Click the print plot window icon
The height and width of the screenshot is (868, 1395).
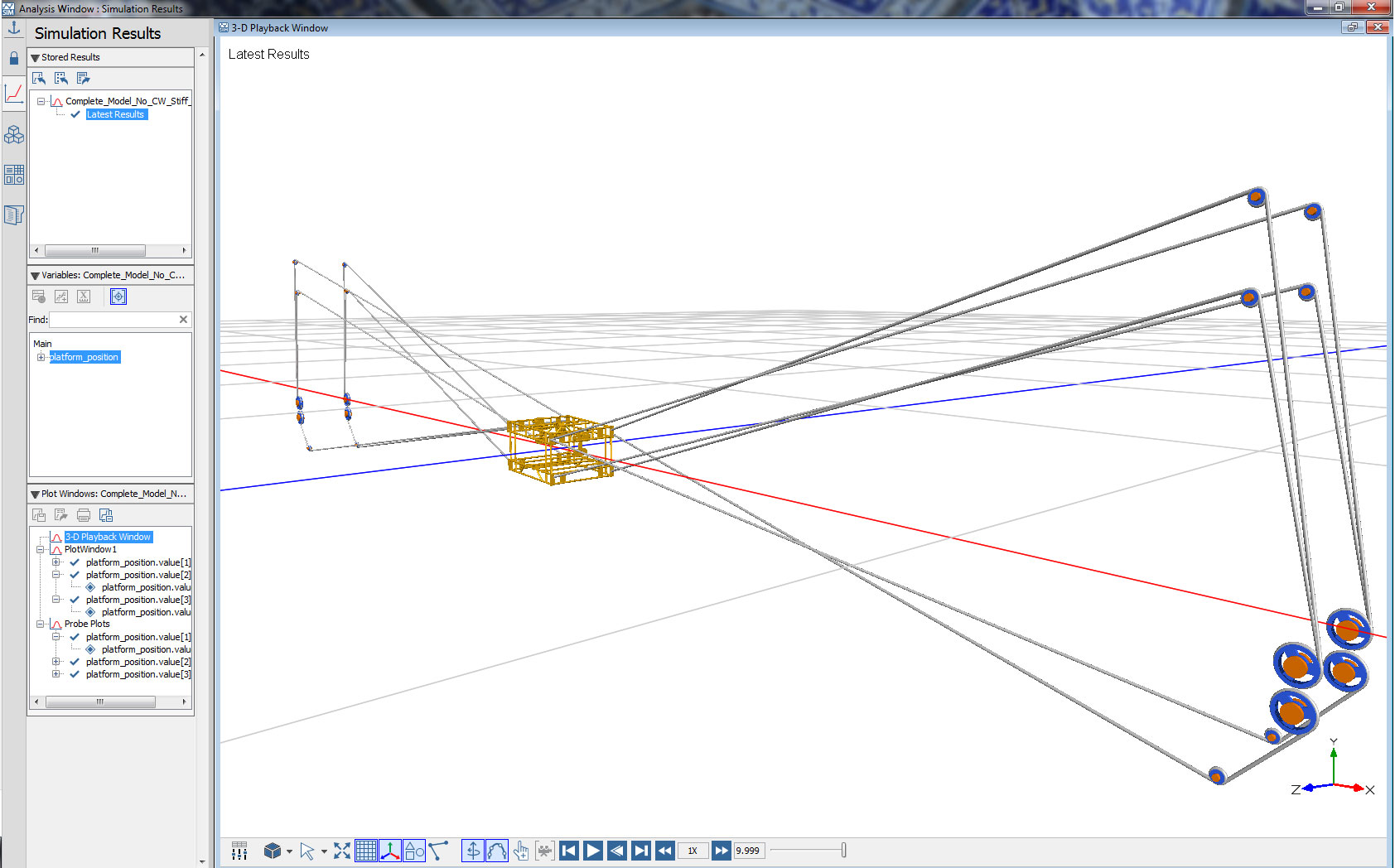point(84,515)
